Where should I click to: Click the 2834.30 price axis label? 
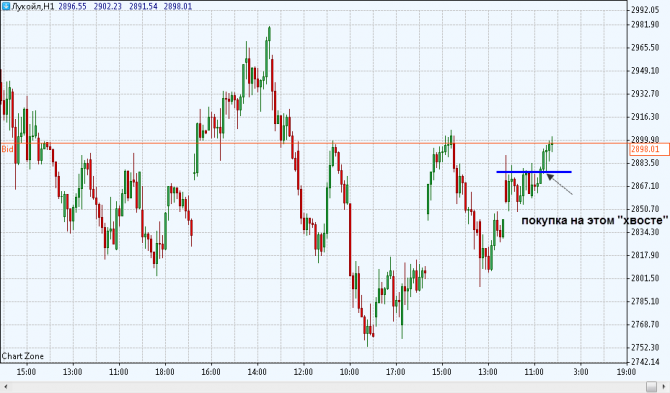click(645, 232)
